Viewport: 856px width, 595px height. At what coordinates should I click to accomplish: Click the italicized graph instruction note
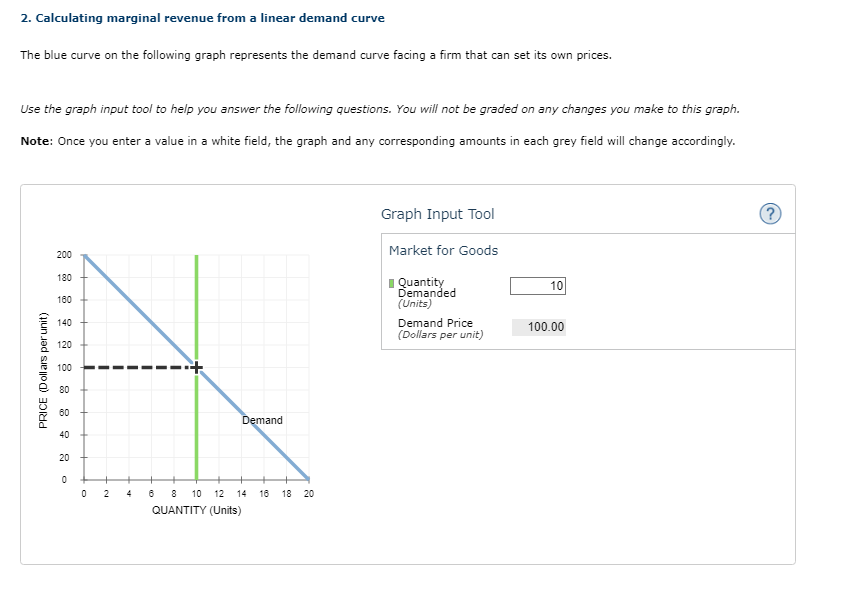click(380, 109)
